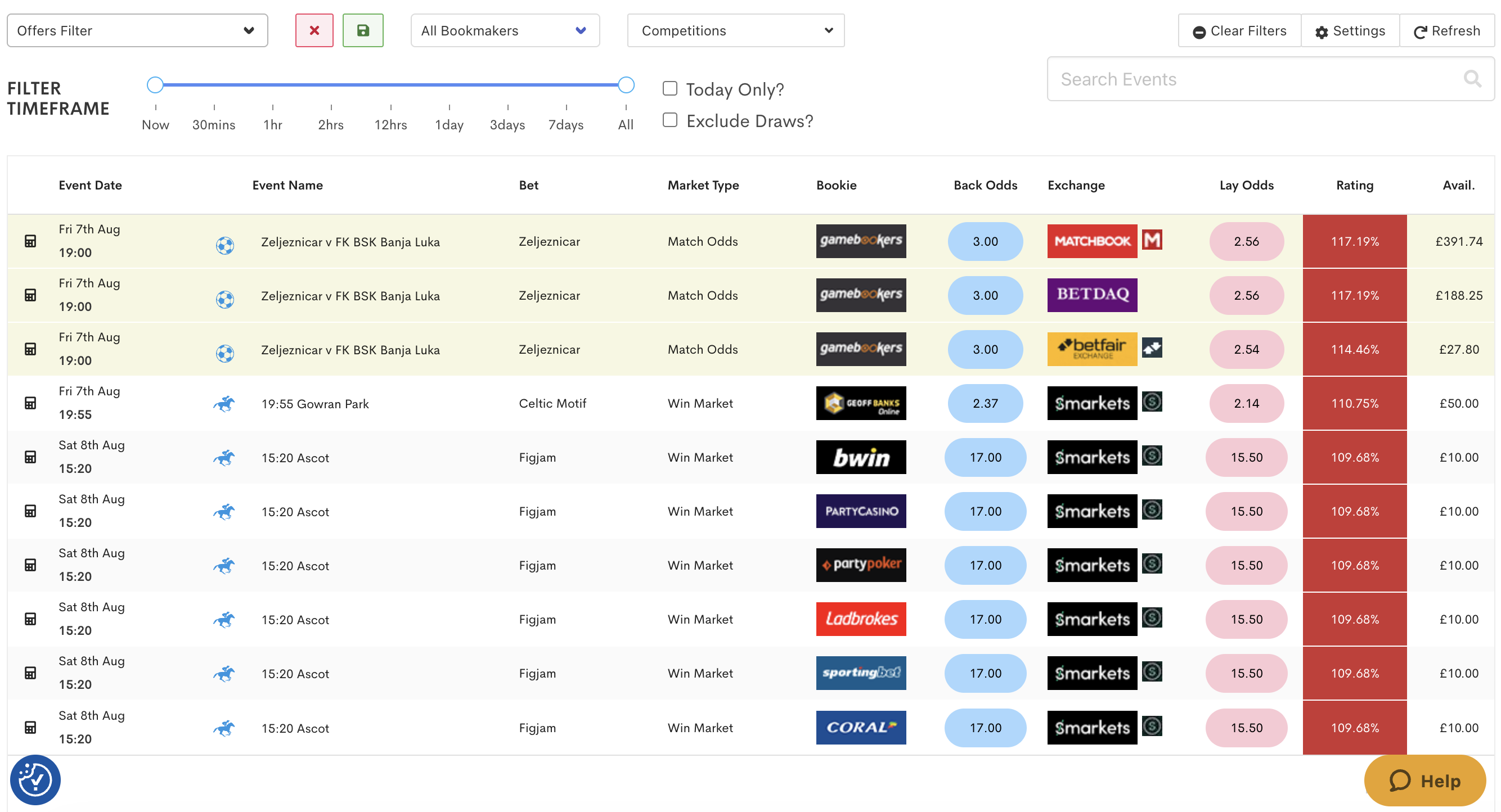Click horse racing icon in Ladbrokes row
Screen dimensions: 1501x812
224,619
